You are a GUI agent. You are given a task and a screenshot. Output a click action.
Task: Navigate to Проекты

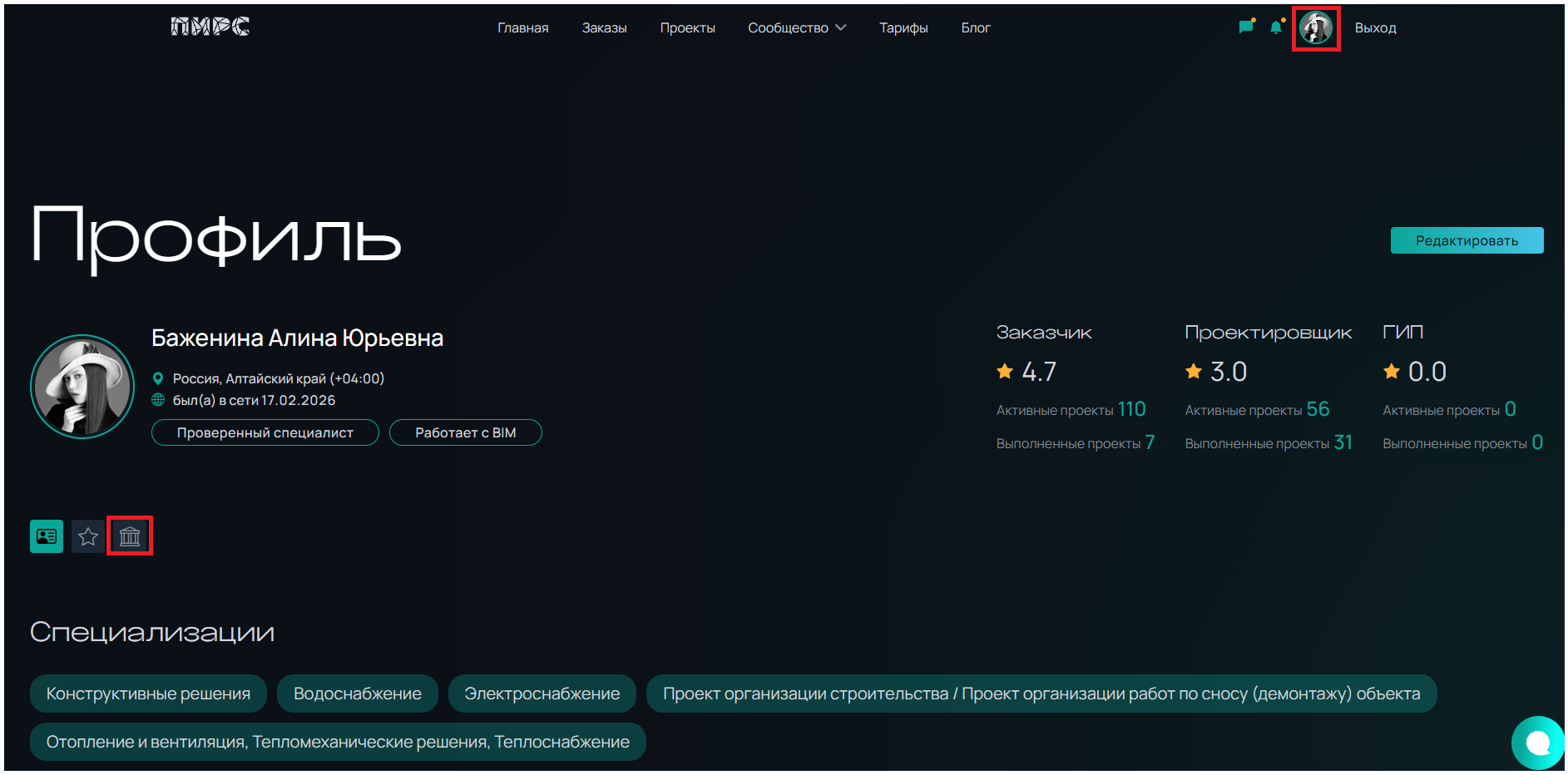point(687,27)
